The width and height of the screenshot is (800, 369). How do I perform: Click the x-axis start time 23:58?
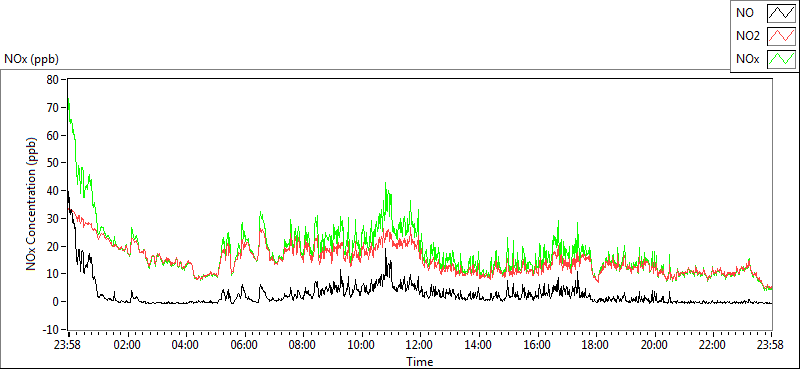coord(68,344)
